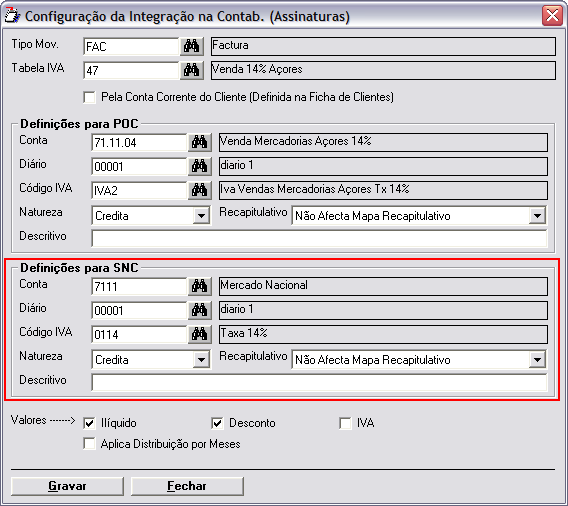Search SNC Diário with binoculars icon
Viewport: 568px width, 506px height.
(x=200, y=310)
